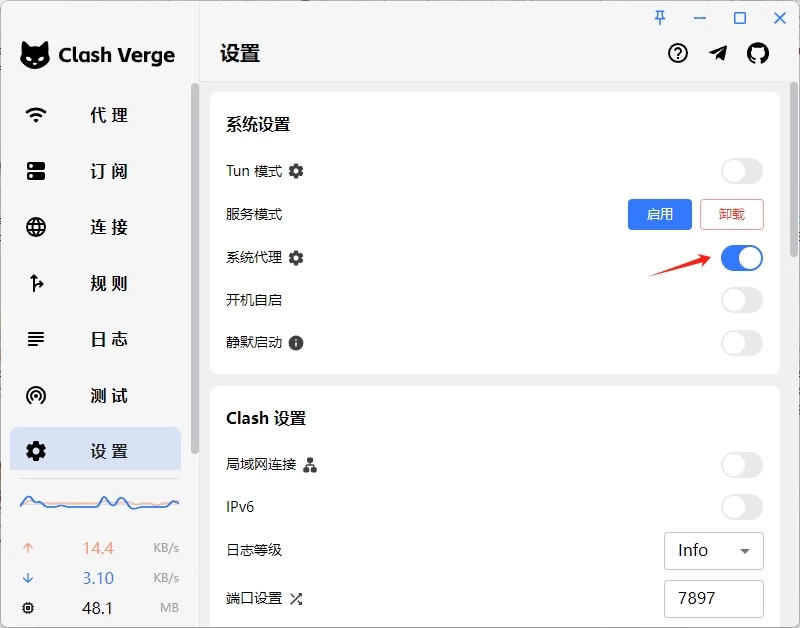The width and height of the screenshot is (800, 628).
Task: Click the memory chip usage icon
Action: point(28,608)
